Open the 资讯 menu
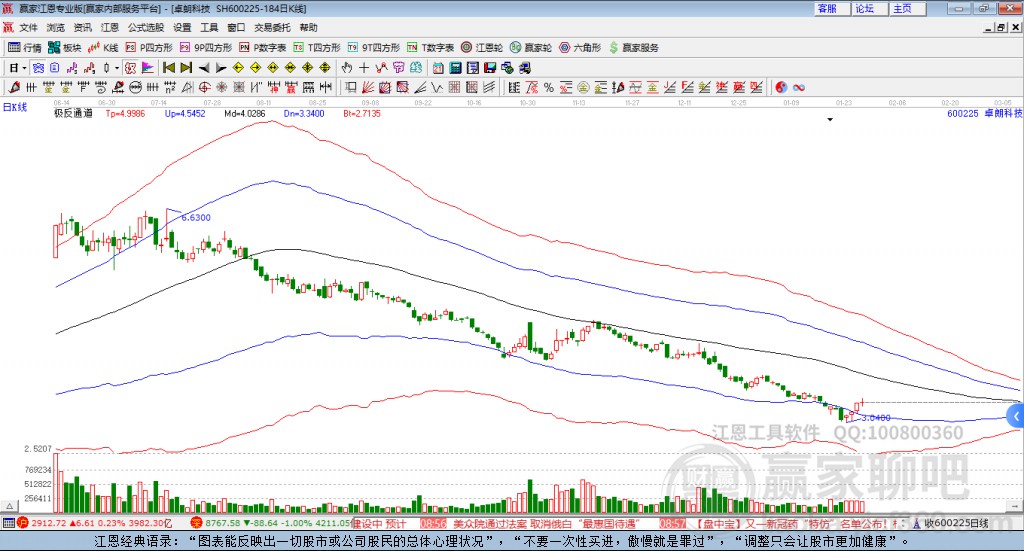 pos(82,27)
